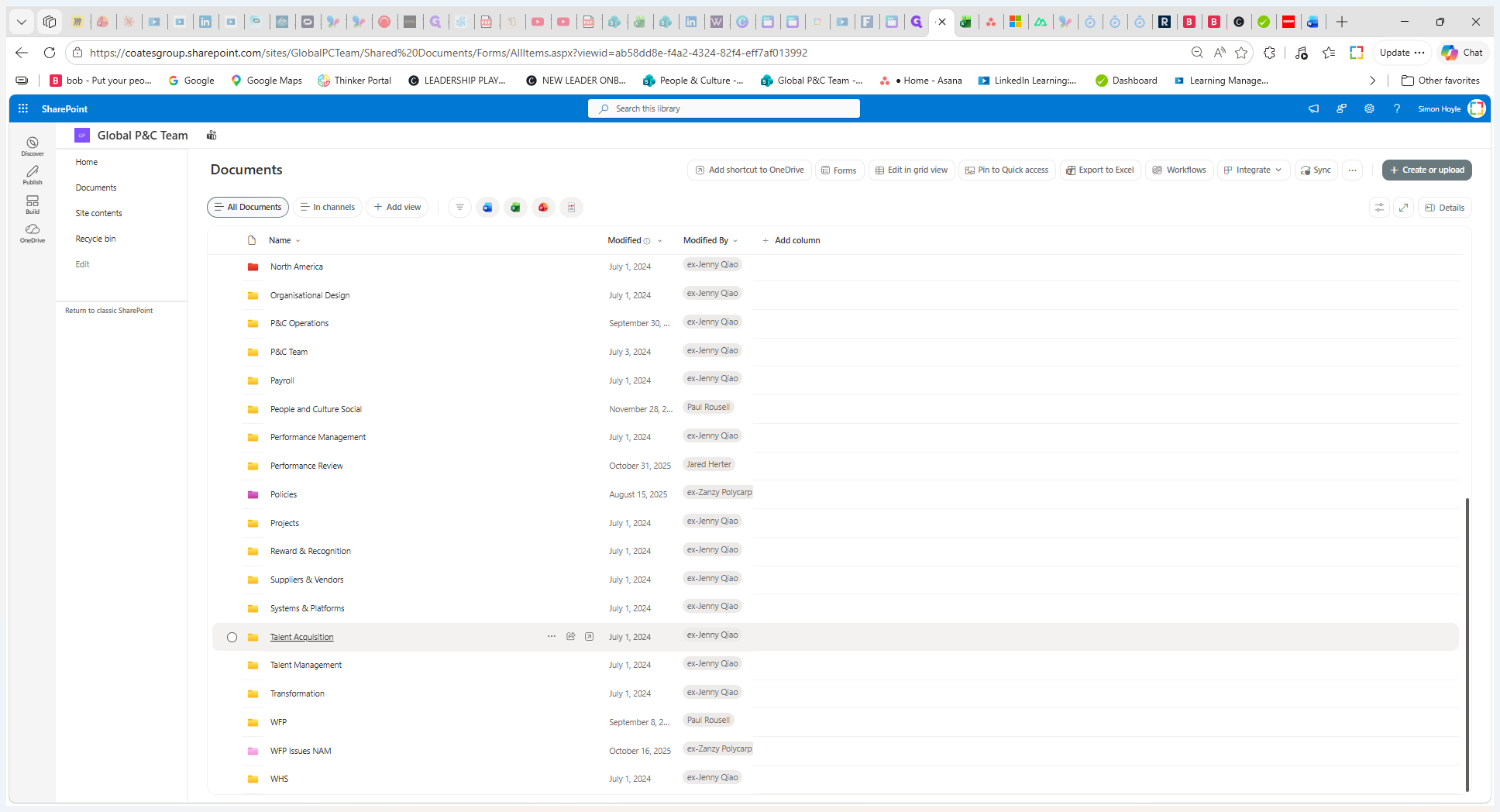Open the Workflows button

pyautogui.click(x=1179, y=170)
